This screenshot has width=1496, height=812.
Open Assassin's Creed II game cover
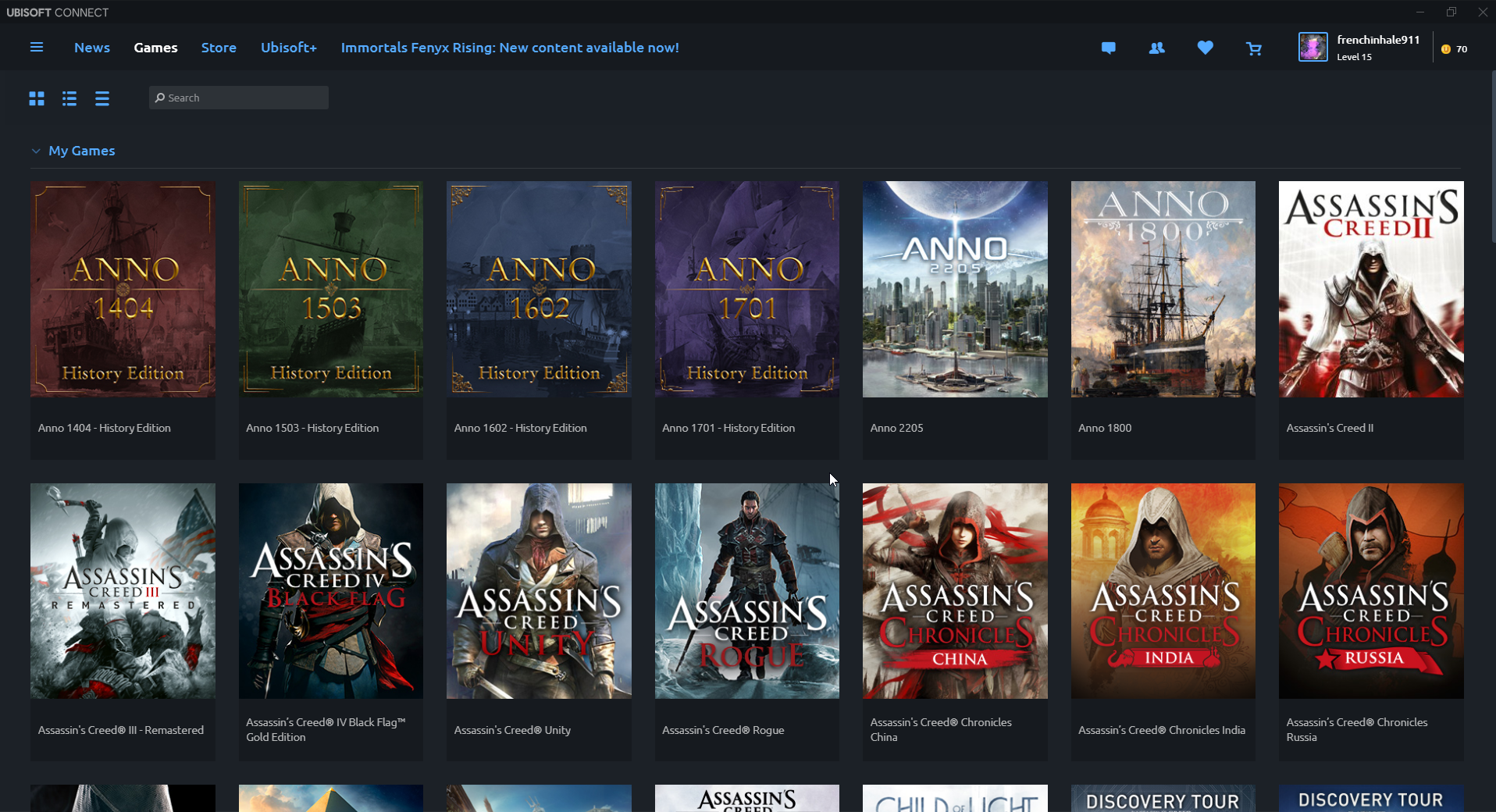click(1371, 289)
